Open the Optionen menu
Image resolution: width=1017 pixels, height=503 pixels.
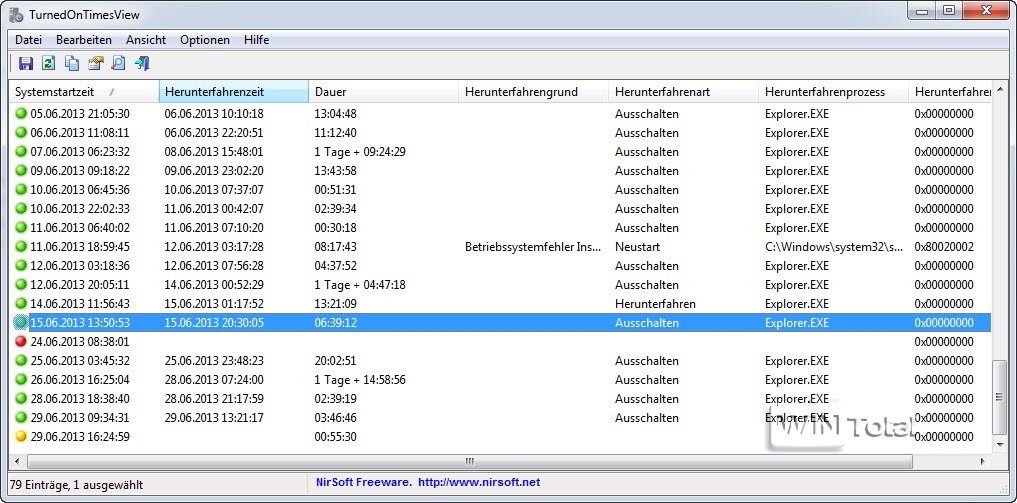pyautogui.click(x=205, y=40)
